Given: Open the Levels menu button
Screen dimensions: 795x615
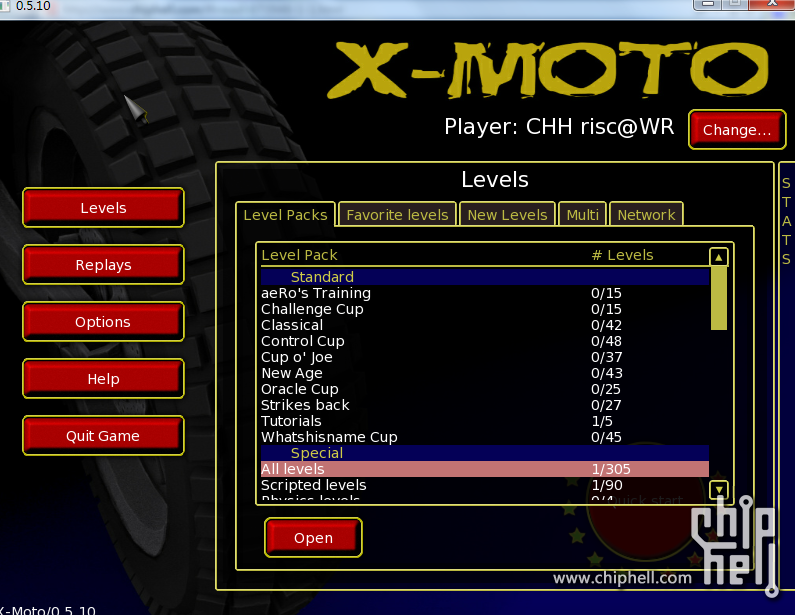Looking at the screenshot, I should click(x=103, y=207).
